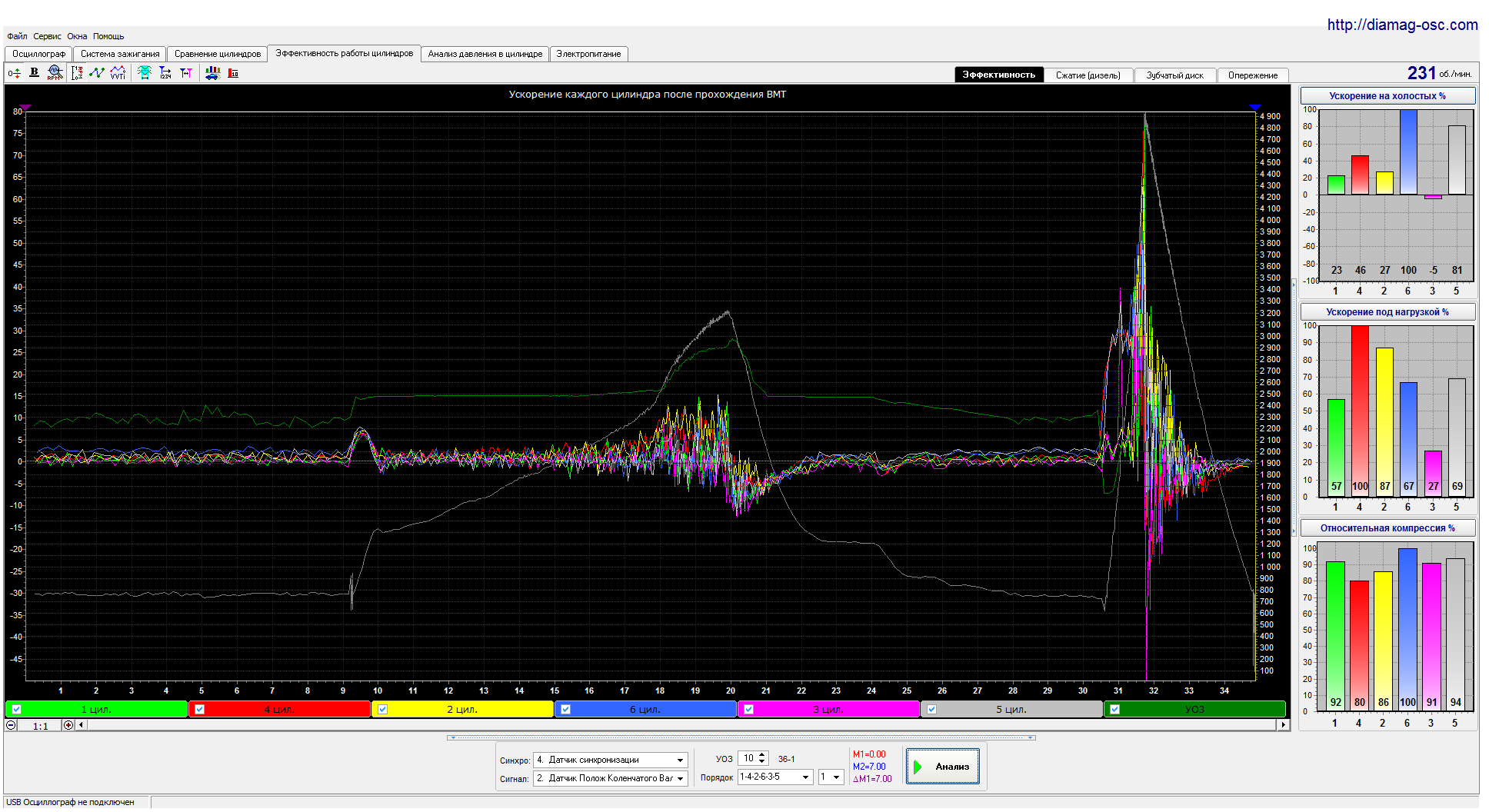1489x812 pixels.
Task: Select the Эффективность sub-tab
Action: click(999, 75)
